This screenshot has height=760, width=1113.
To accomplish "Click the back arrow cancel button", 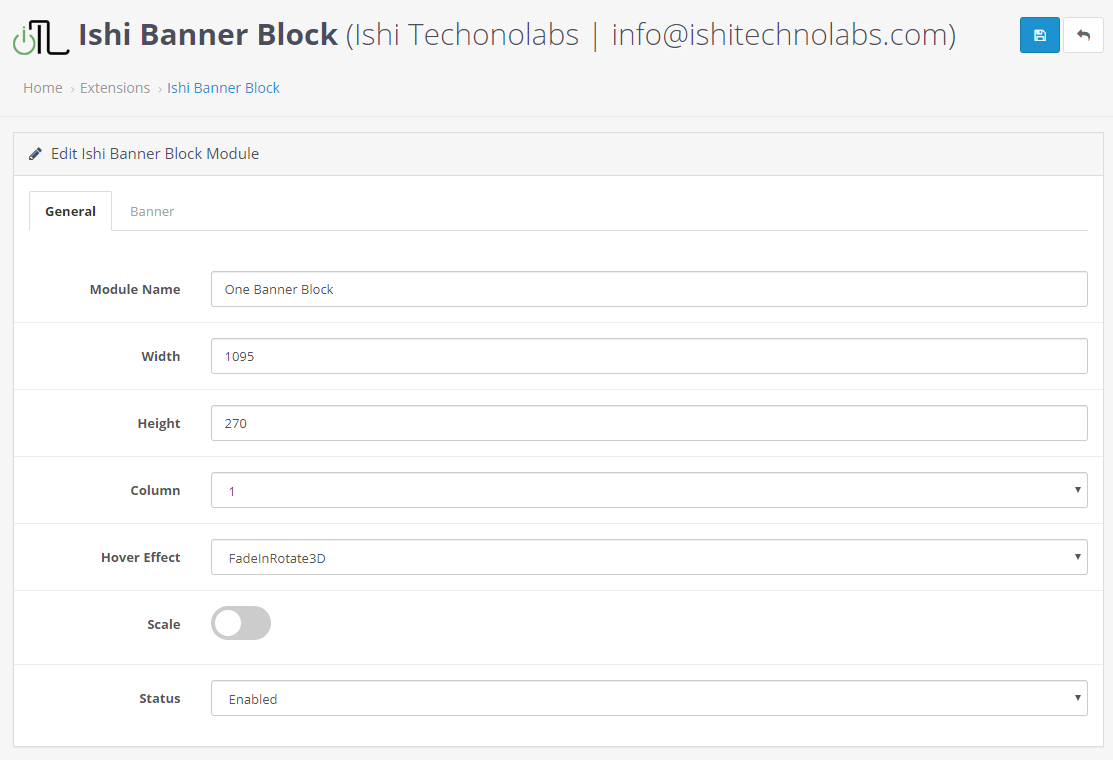I will (x=1083, y=35).
